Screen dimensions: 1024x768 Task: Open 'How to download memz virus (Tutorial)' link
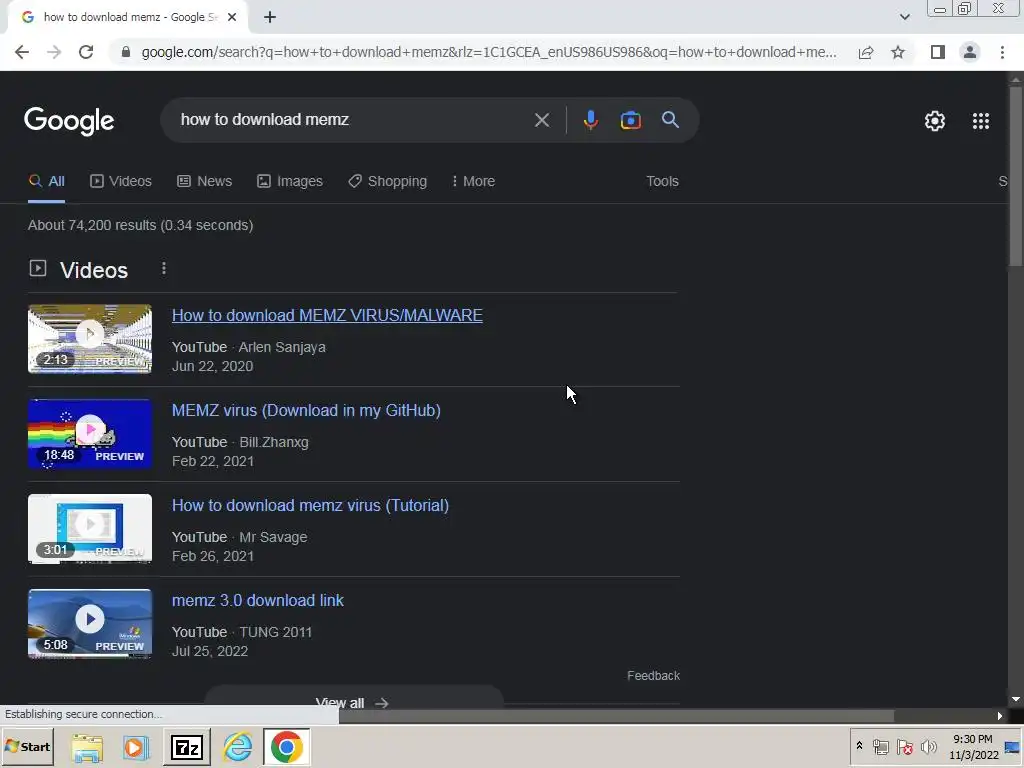[x=310, y=505]
